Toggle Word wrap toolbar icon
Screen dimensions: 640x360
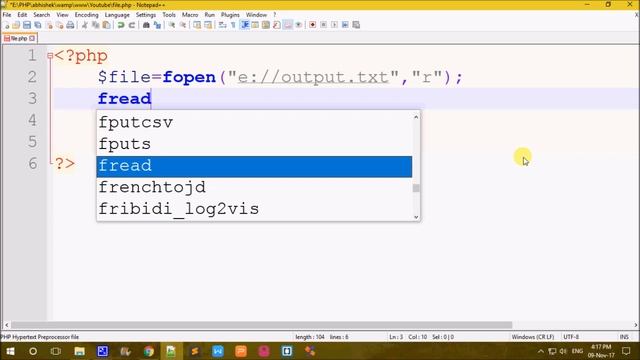tap(222, 25)
